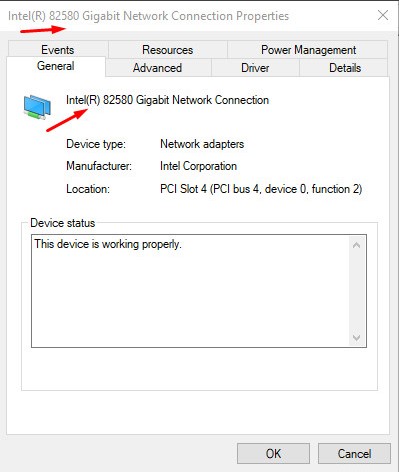
Task: Switch to the Events tab
Action: [x=58, y=50]
